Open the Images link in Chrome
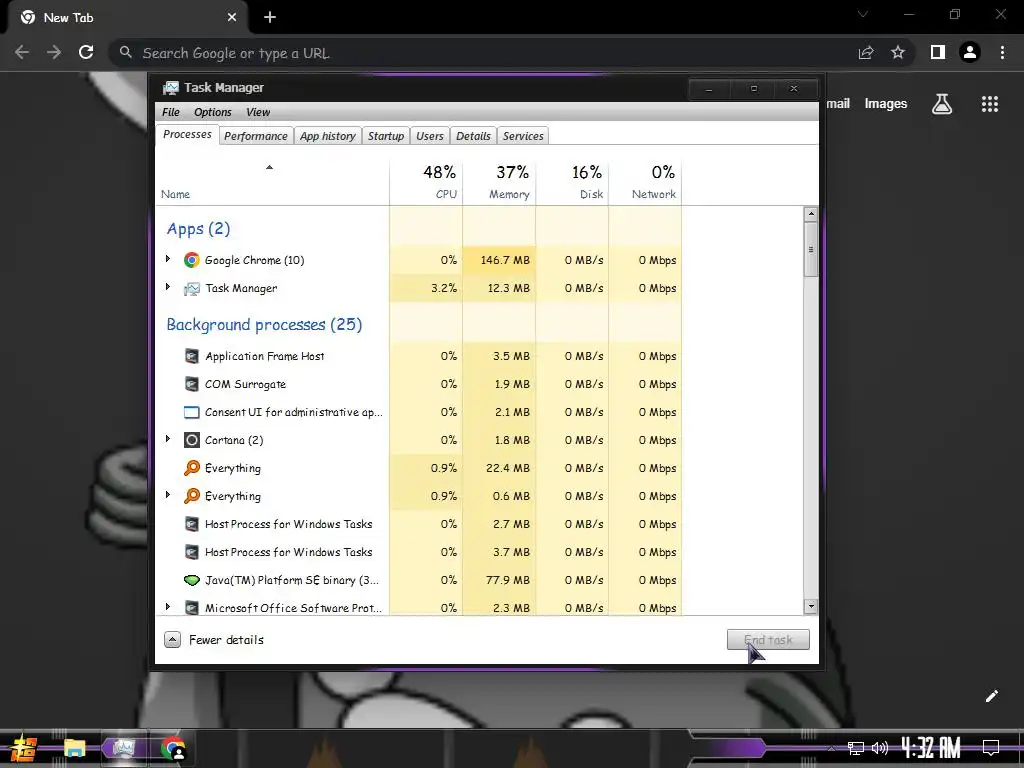Image resolution: width=1024 pixels, height=768 pixels. coord(886,104)
